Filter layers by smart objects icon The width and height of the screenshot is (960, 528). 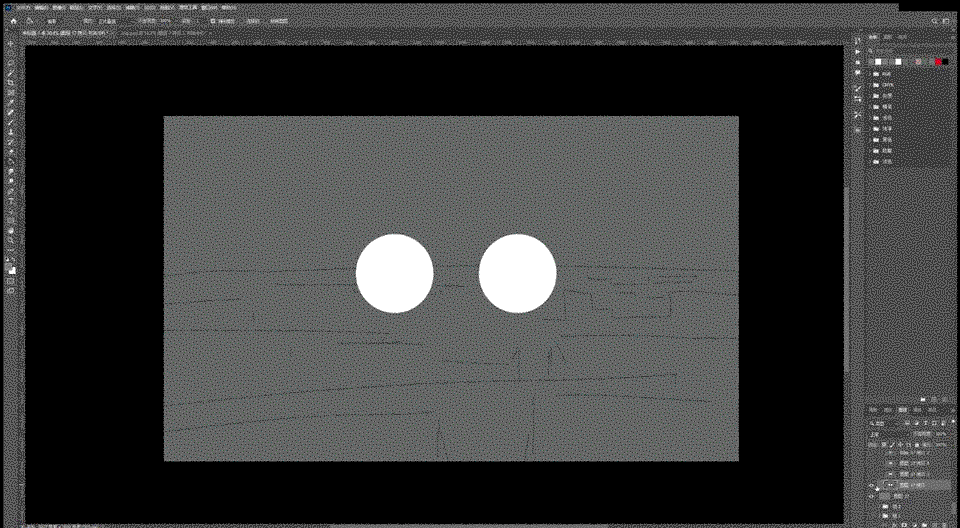[943, 423]
